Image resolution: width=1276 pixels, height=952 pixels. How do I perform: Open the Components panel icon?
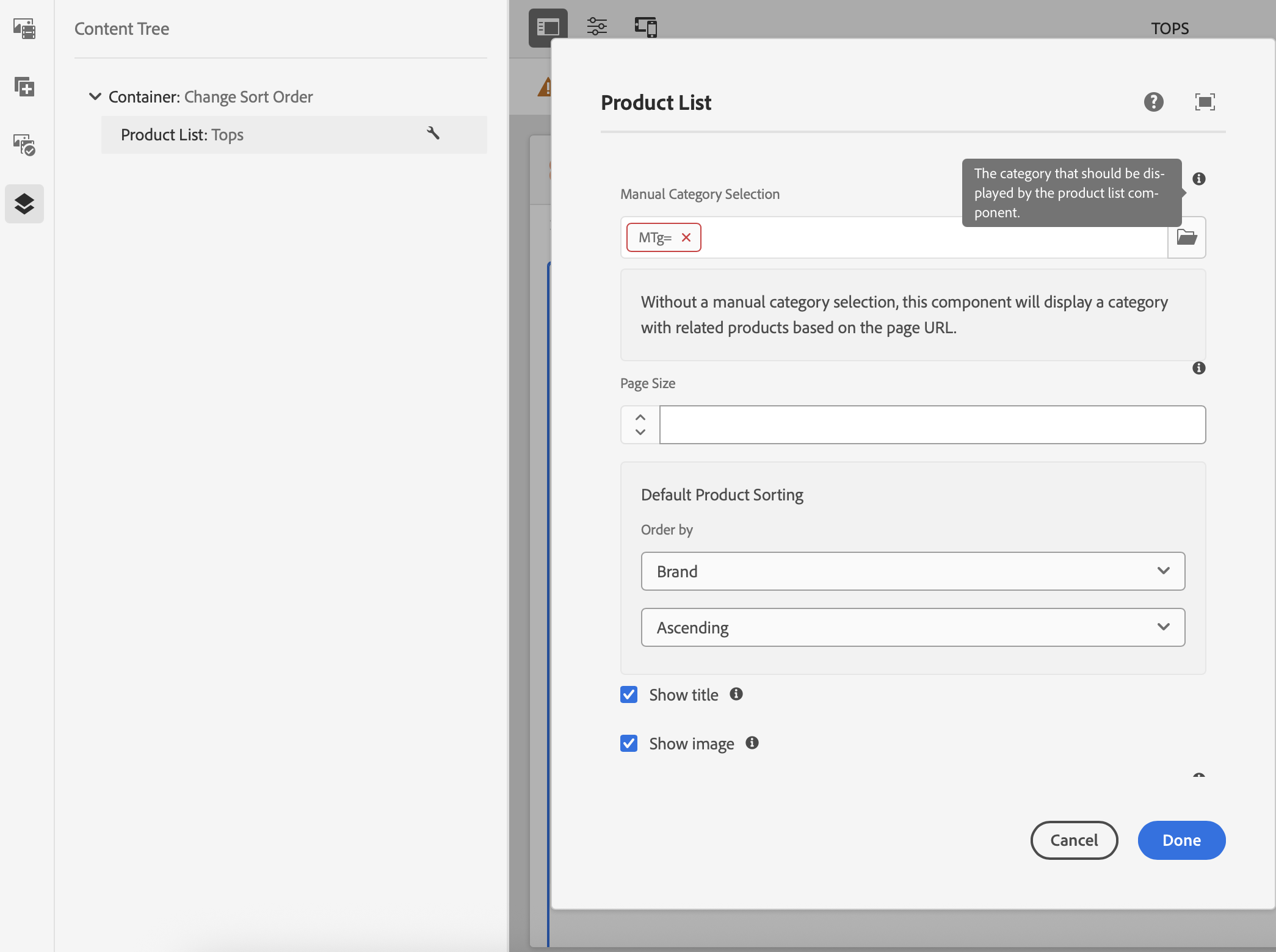point(24,87)
